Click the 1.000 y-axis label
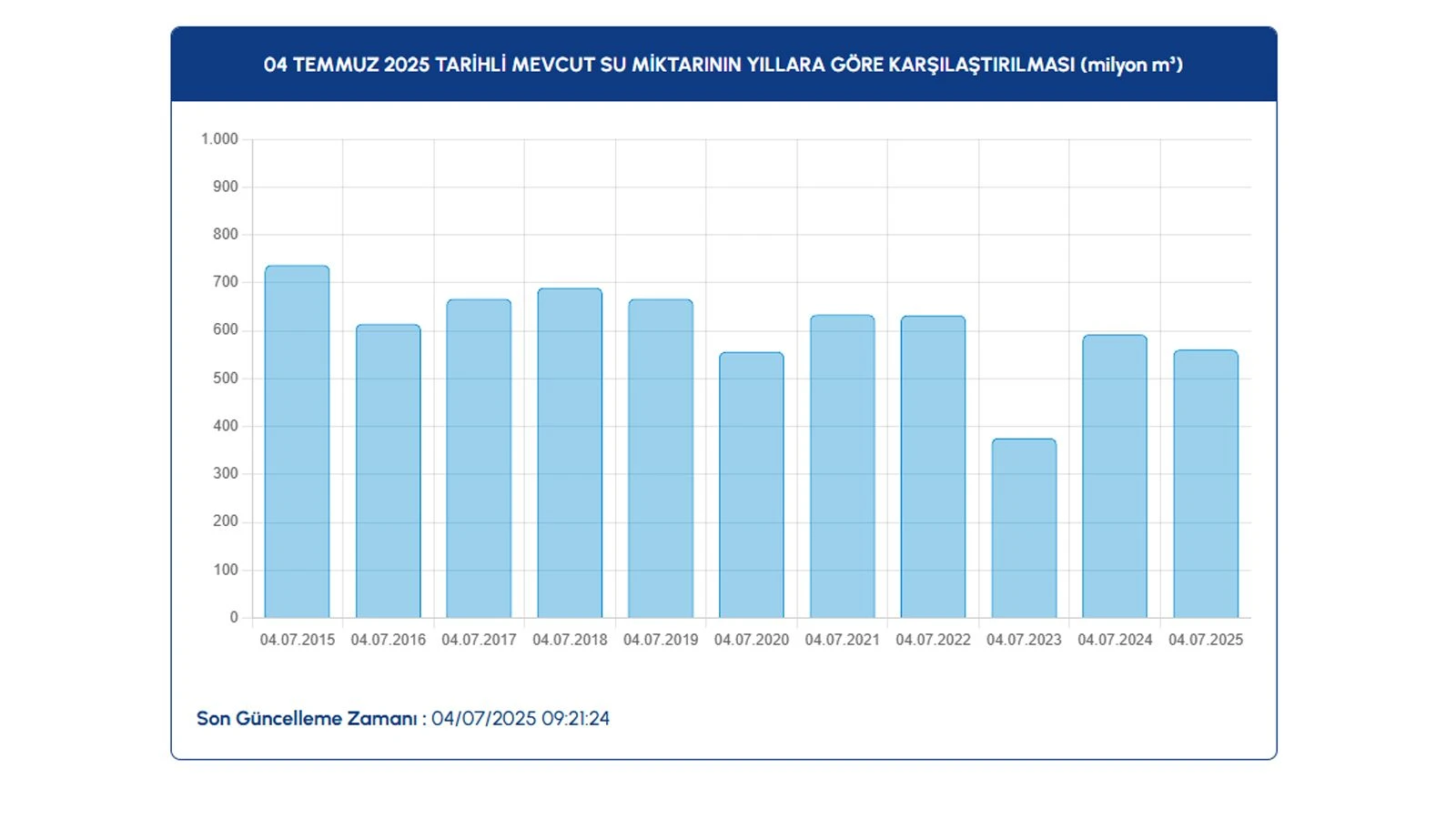 219,139
